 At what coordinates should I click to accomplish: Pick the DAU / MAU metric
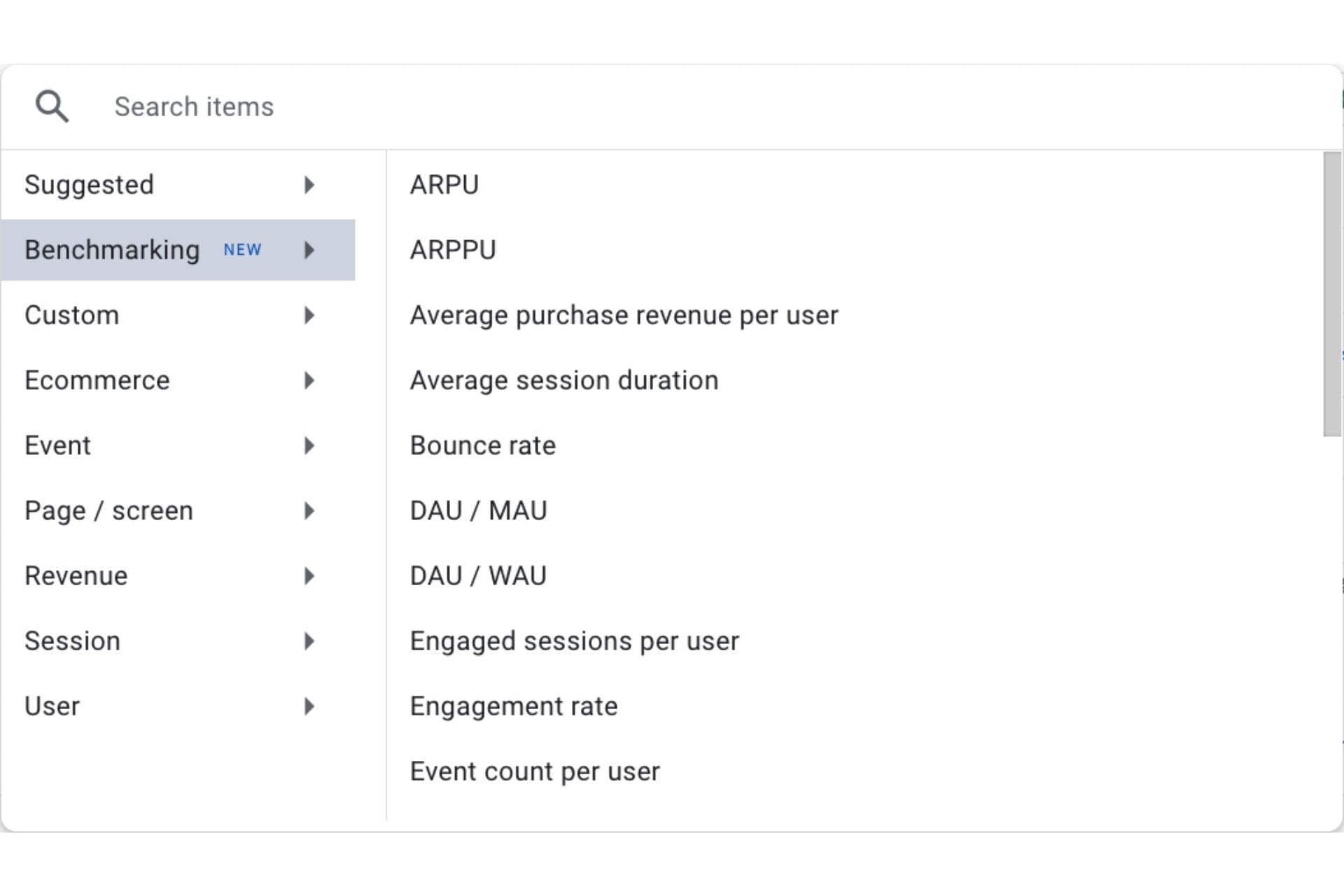tap(478, 510)
